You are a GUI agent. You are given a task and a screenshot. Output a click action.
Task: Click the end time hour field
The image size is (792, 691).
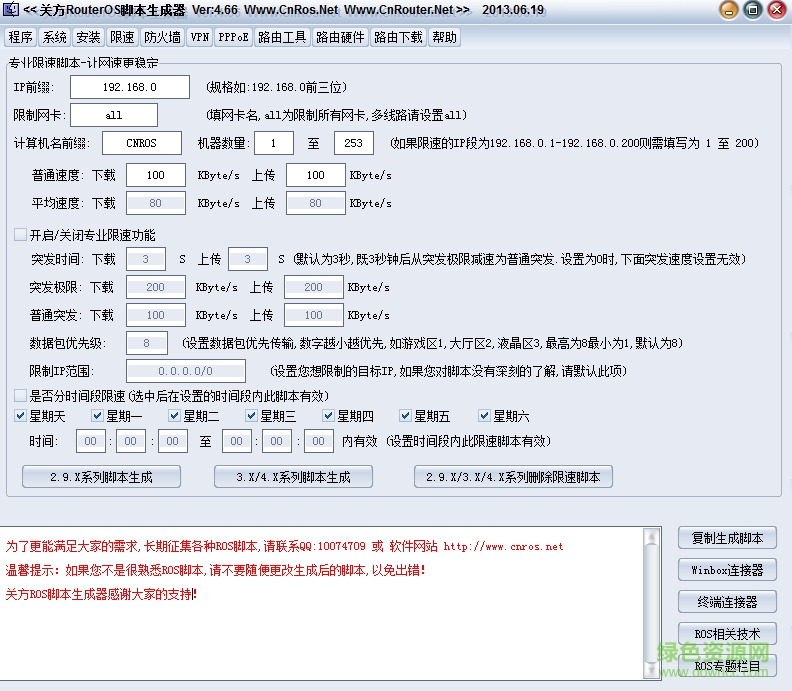point(236,441)
